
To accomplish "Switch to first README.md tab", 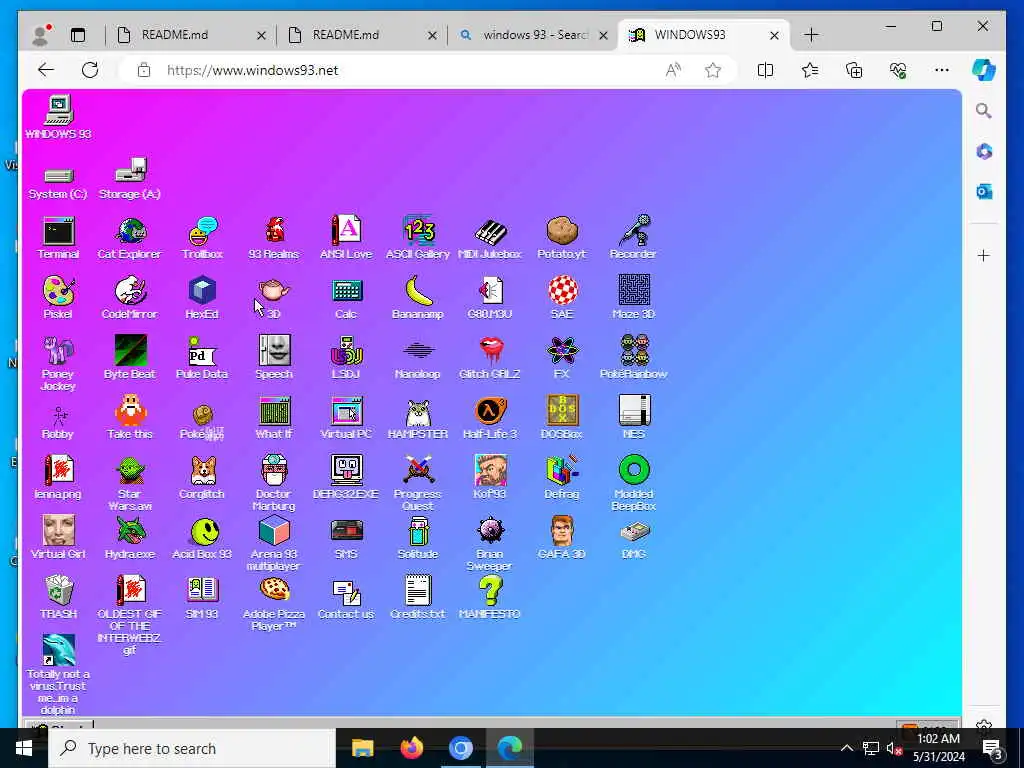I will coord(191,35).
